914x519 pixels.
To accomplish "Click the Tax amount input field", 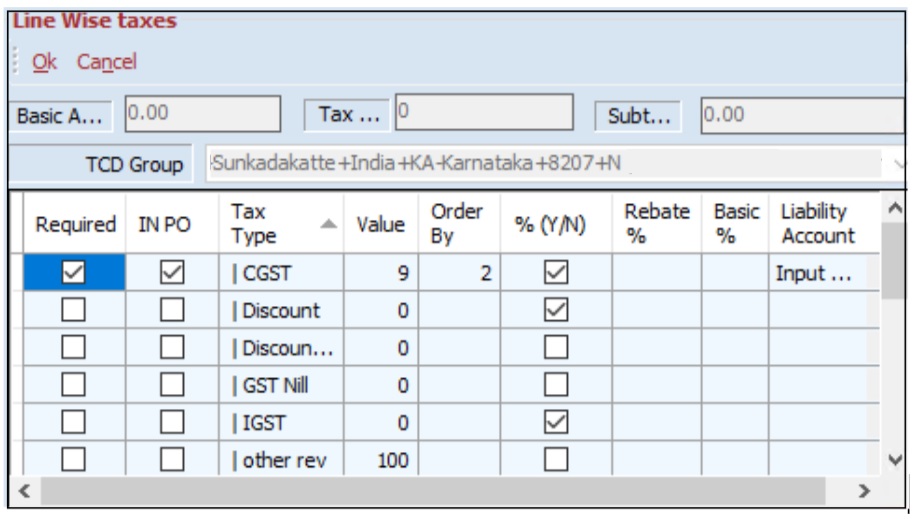I will pos(484,114).
